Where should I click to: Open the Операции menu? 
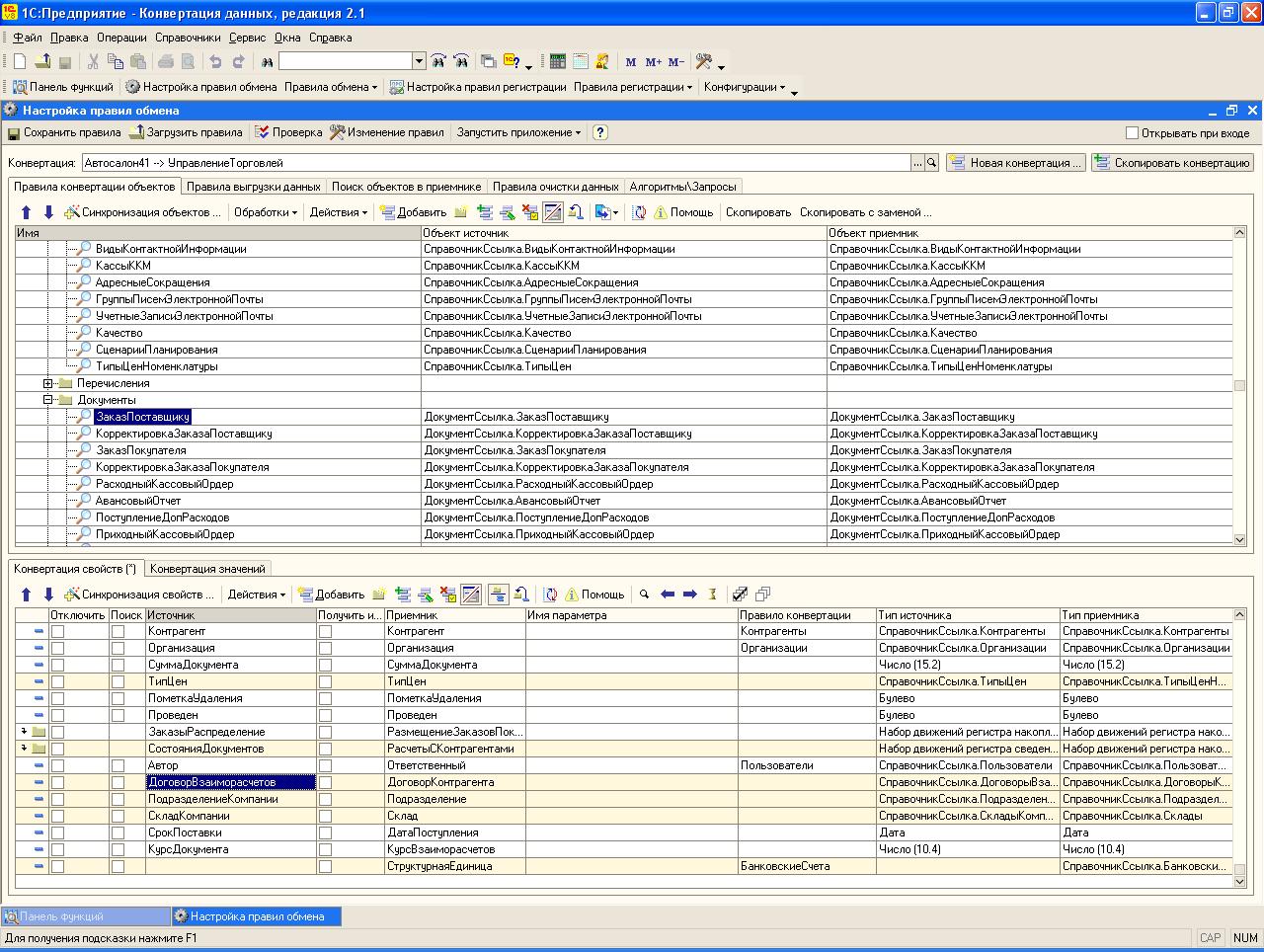point(121,38)
